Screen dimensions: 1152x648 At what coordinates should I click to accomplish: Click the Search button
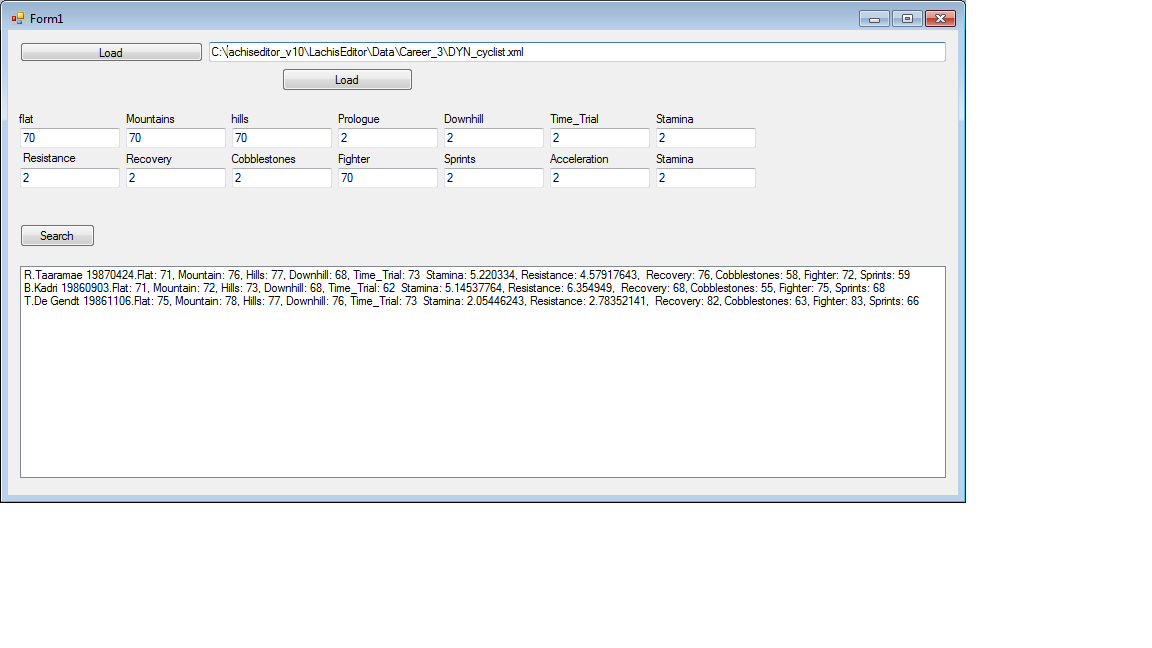coord(57,236)
